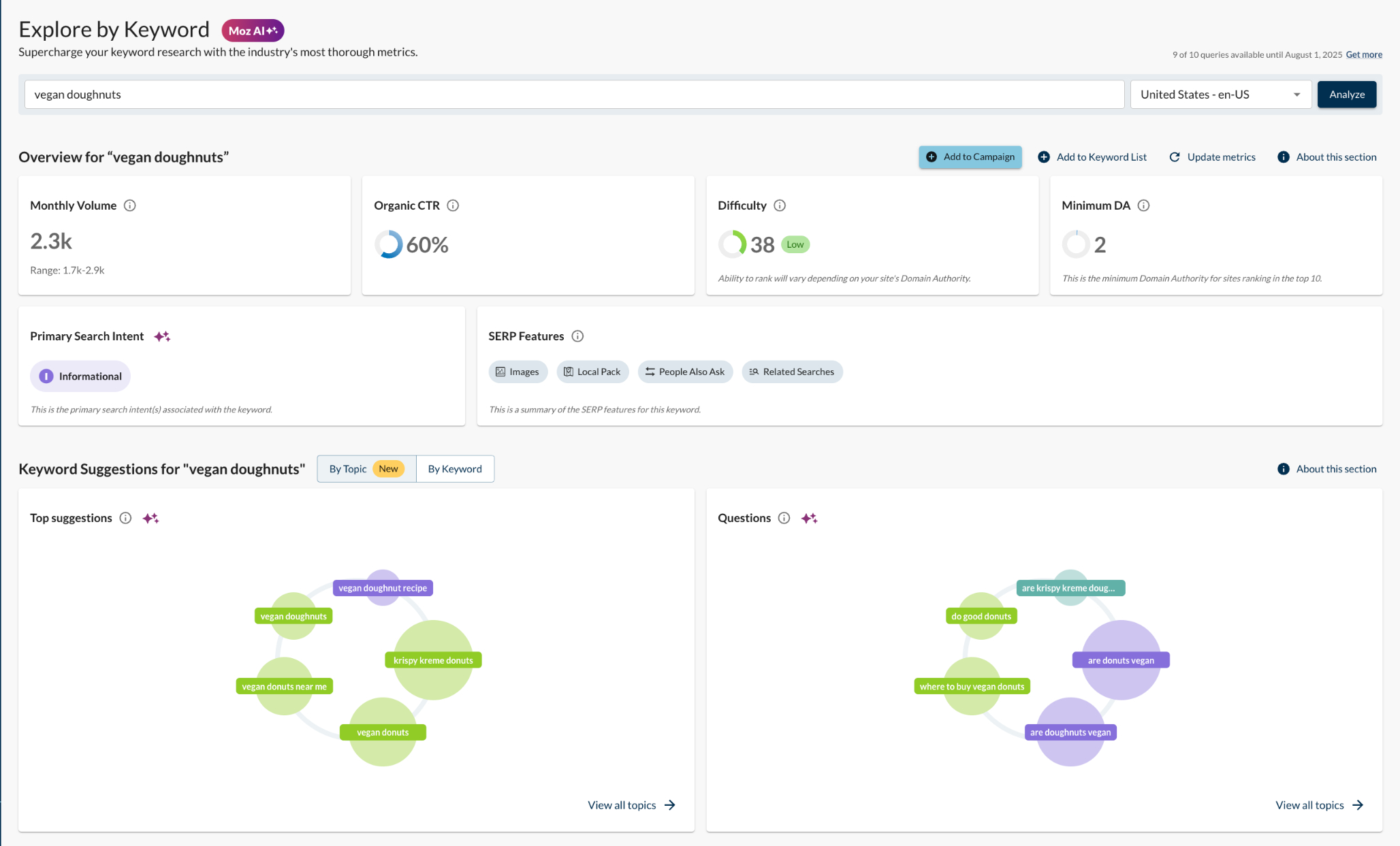
Task: Select the are donuts vegan question bubble
Action: pos(1121,660)
